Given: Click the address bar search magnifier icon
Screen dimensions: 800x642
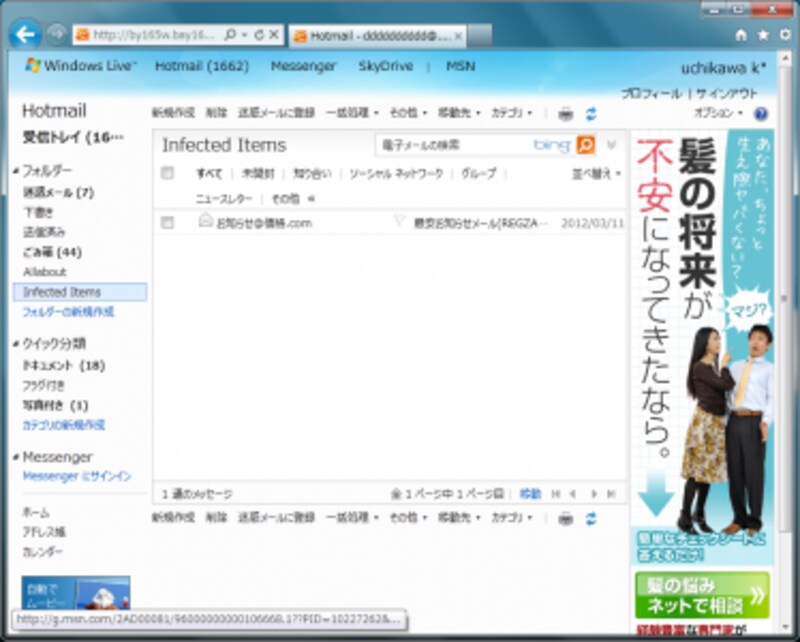Looking at the screenshot, I should click(x=231, y=35).
